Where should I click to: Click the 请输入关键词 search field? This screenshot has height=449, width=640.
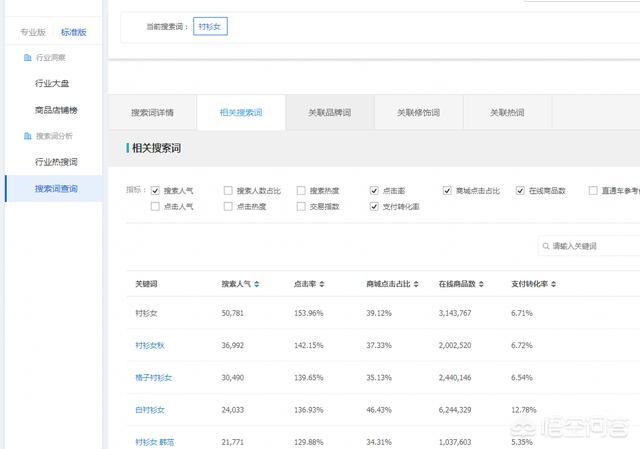pos(590,246)
